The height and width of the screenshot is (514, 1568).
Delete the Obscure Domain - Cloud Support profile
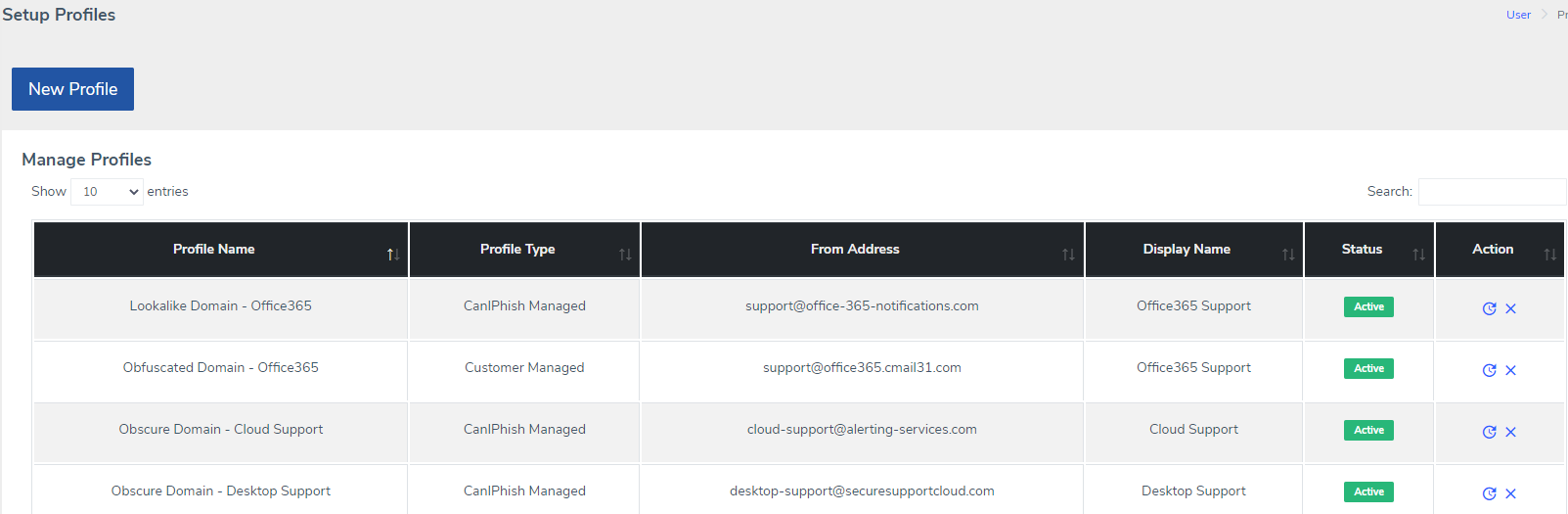click(x=1510, y=432)
